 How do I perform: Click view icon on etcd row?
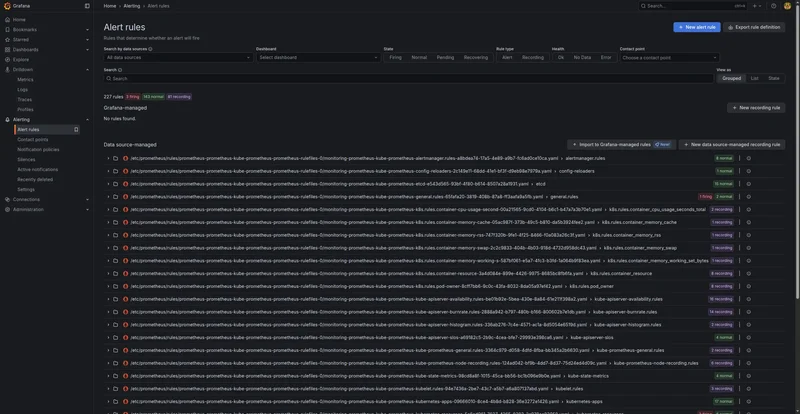pos(748,184)
